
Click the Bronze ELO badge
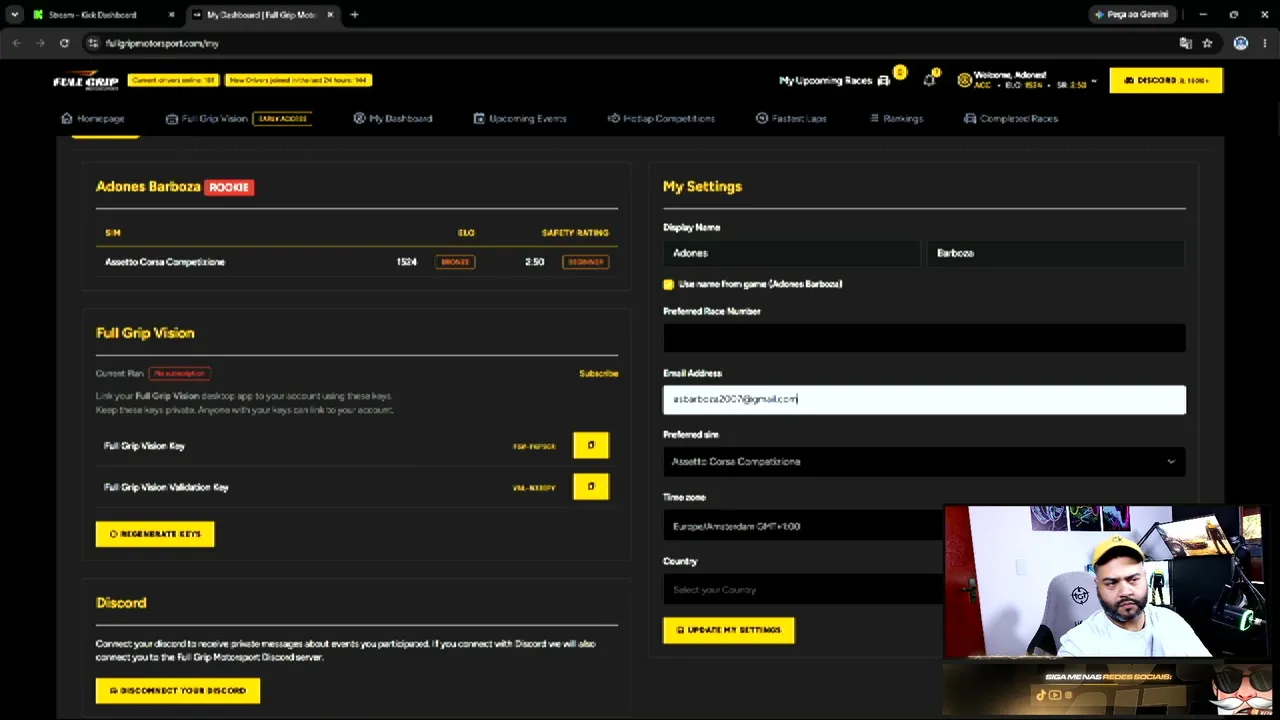(455, 262)
